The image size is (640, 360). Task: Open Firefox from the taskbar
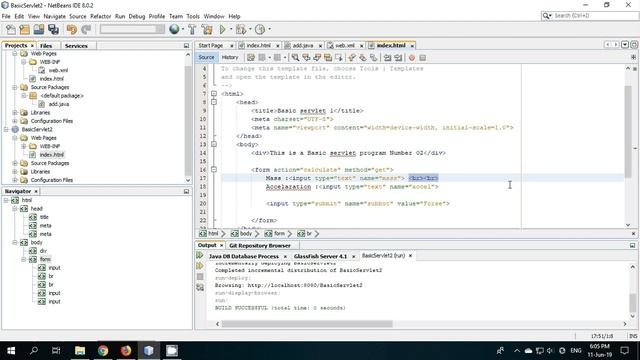126,350
